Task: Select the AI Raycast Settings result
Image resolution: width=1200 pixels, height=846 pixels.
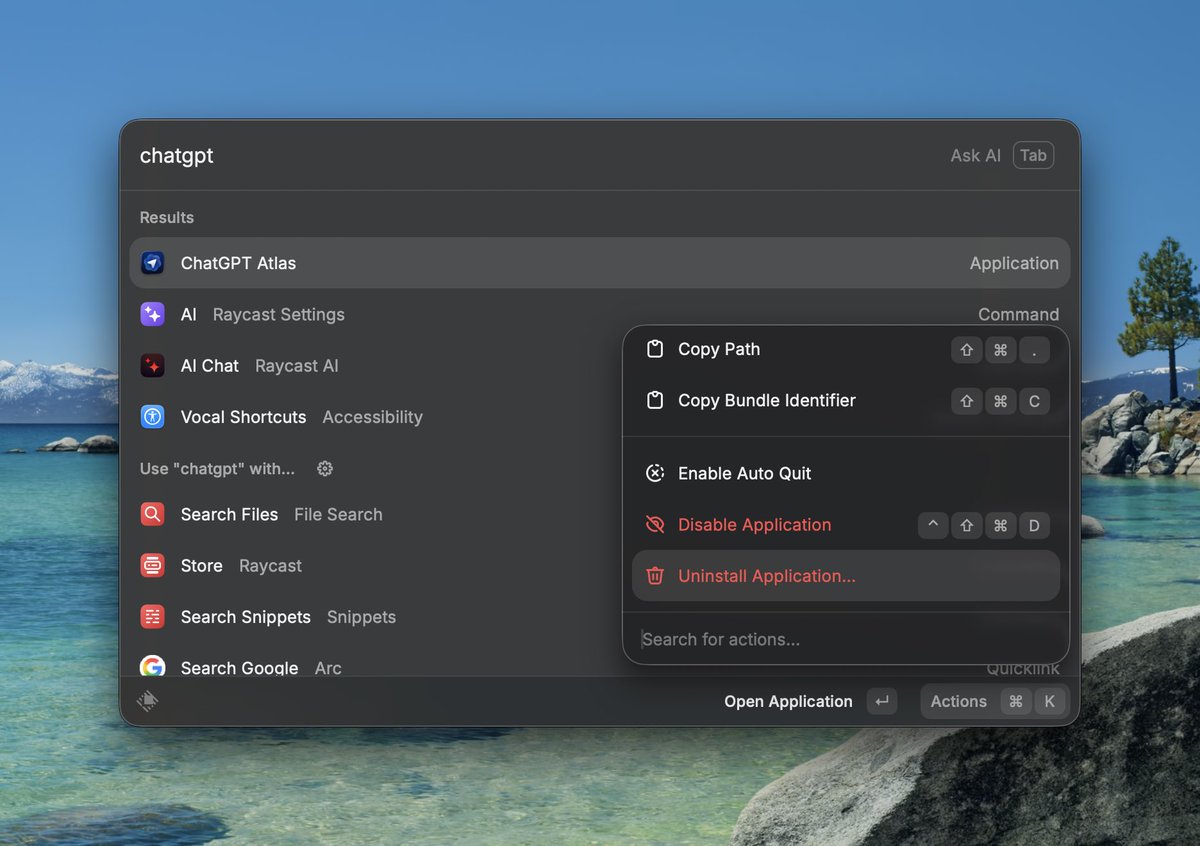Action: coord(375,314)
